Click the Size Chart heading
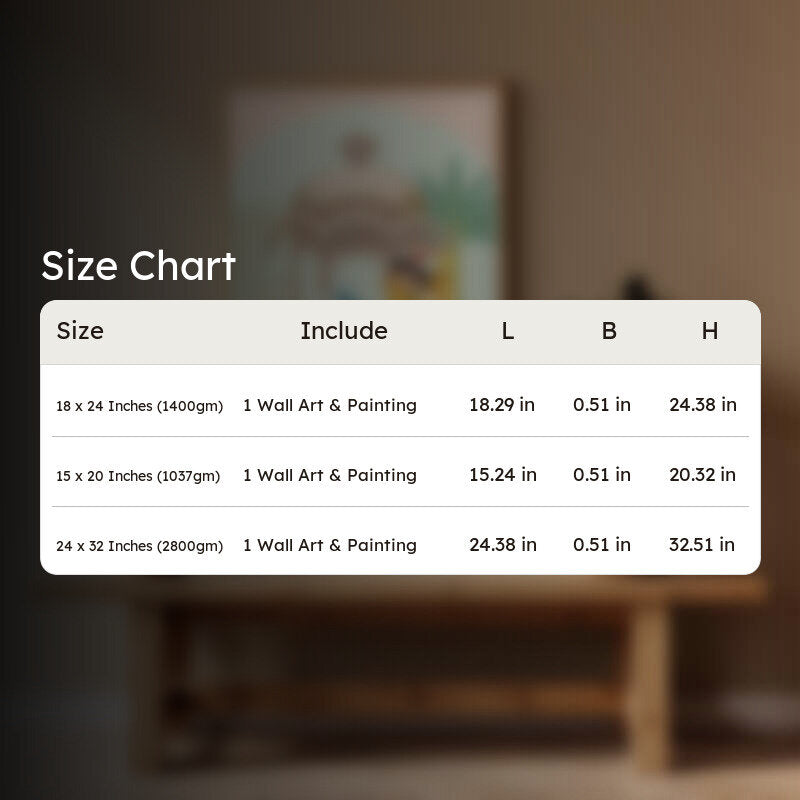The image size is (800, 800). tap(138, 266)
